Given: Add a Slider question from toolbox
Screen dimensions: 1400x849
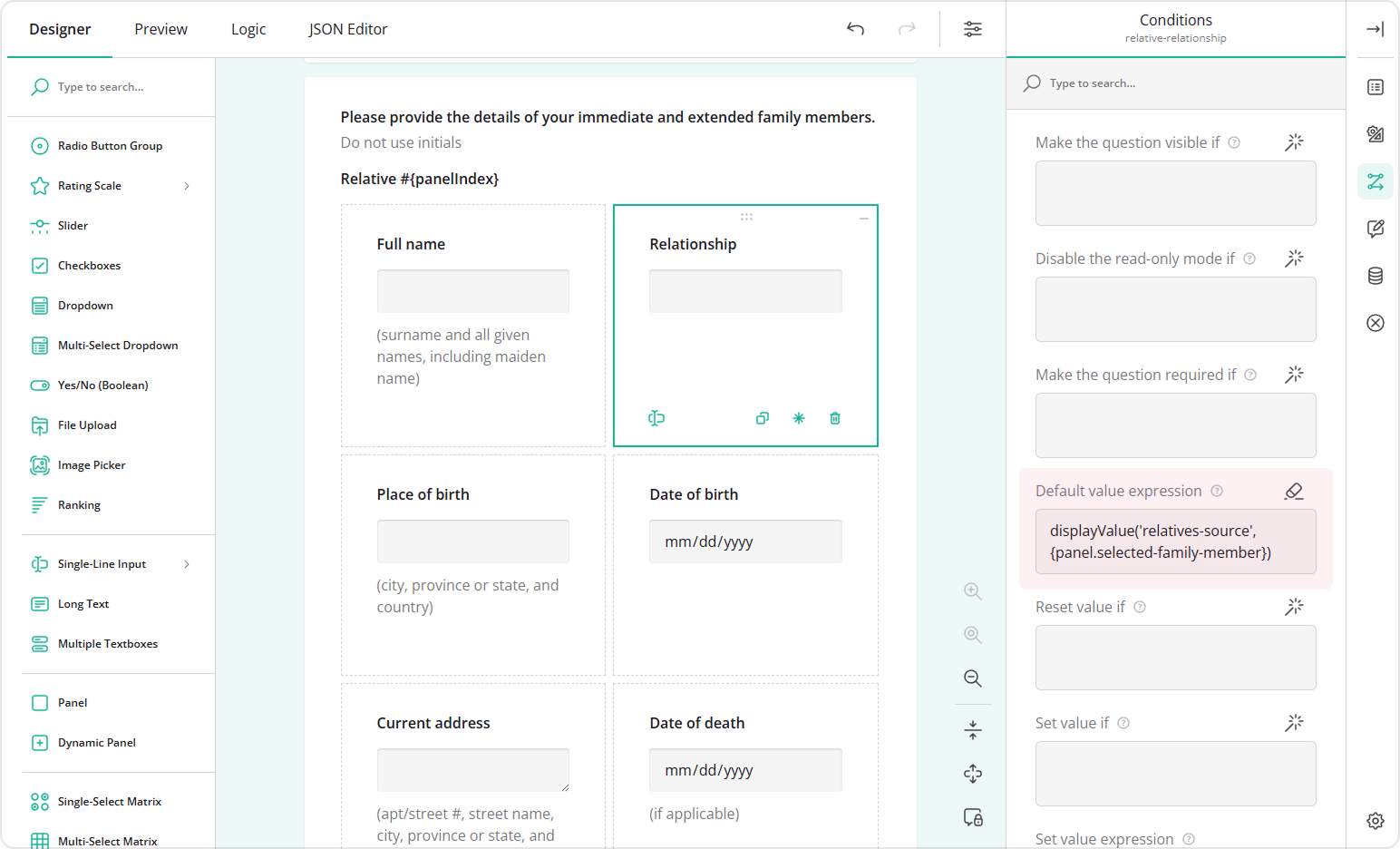Looking at the screenshot, I should [x=73, y=226].
